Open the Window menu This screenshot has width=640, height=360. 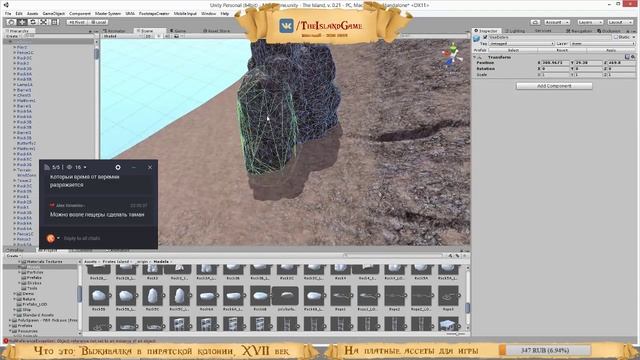coord(209,13)
